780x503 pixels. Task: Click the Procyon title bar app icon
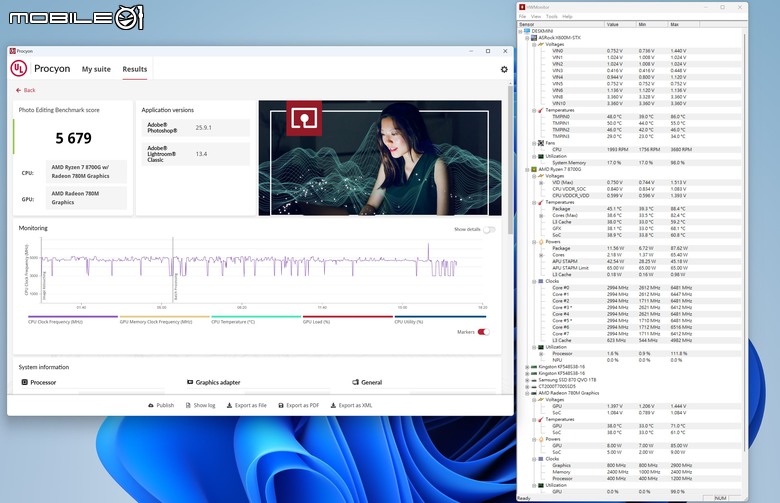(x=12, y=51)
